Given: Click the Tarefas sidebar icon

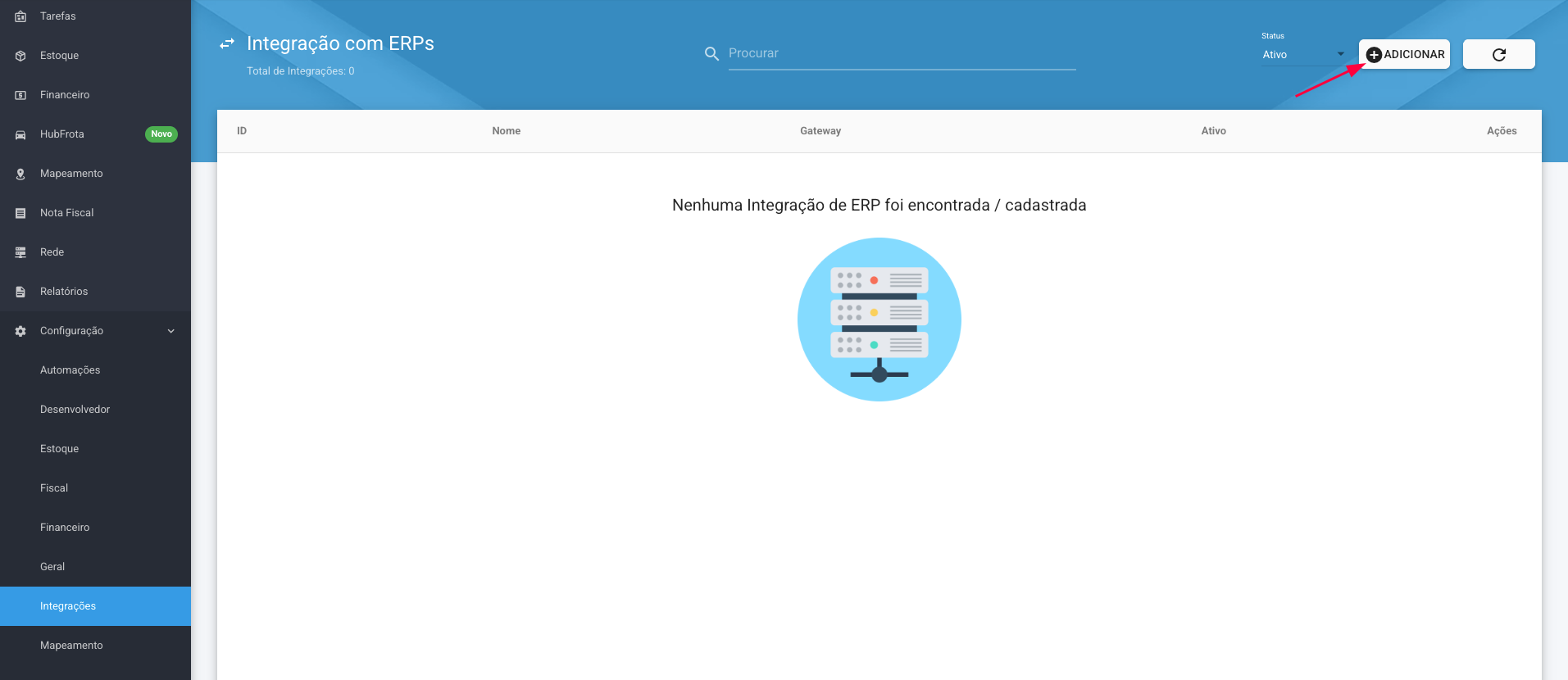Looking at the screenshot, I should pos(20,16).
